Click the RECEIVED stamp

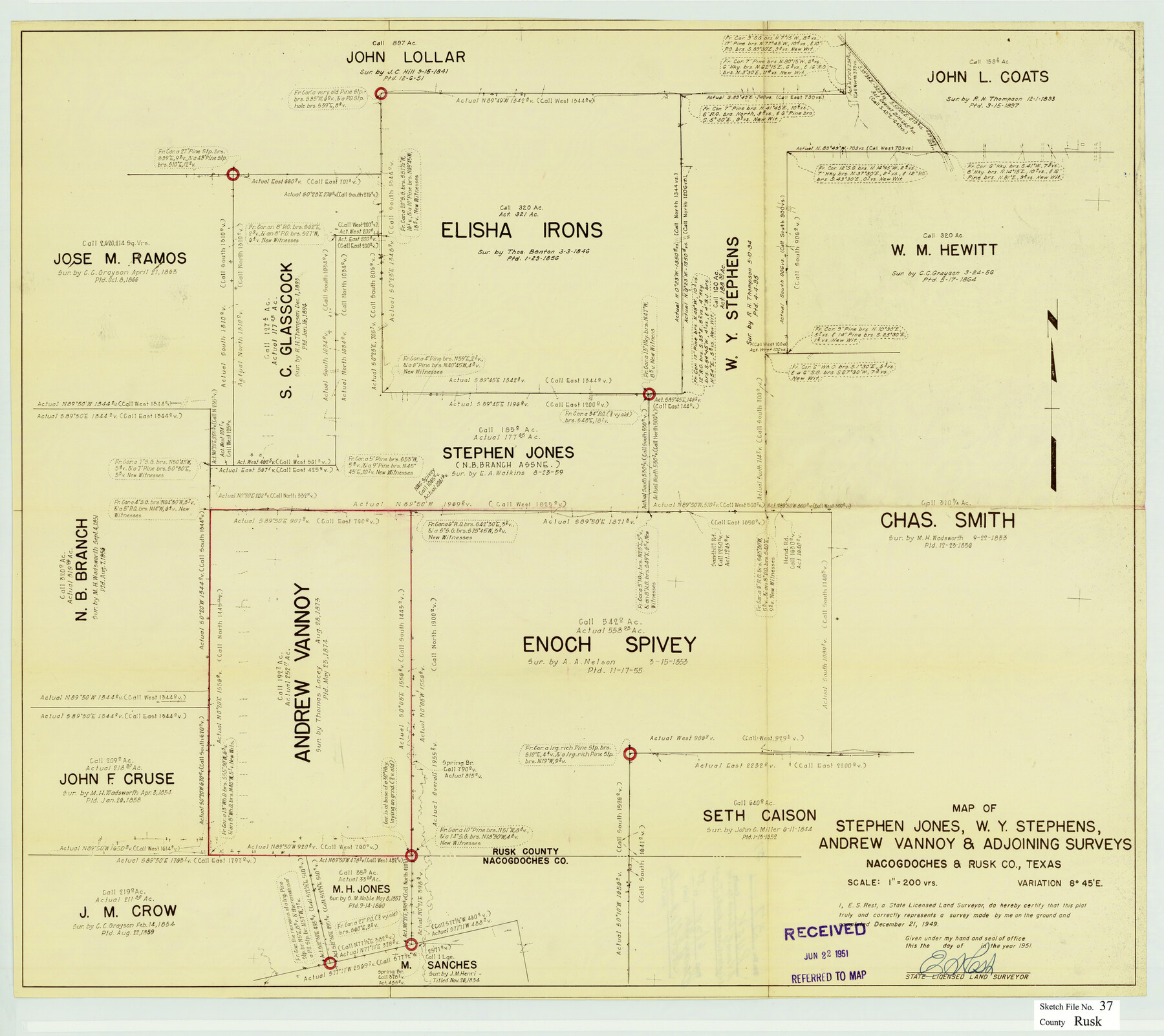pyautogui.click(x=824, y=932)
